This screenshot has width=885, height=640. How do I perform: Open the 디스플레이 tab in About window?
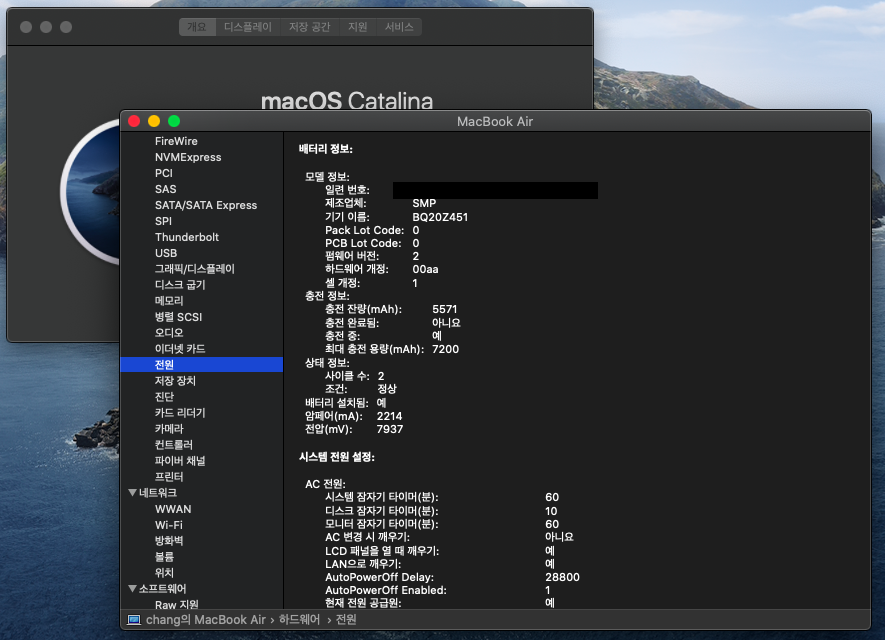pos(248,27)
